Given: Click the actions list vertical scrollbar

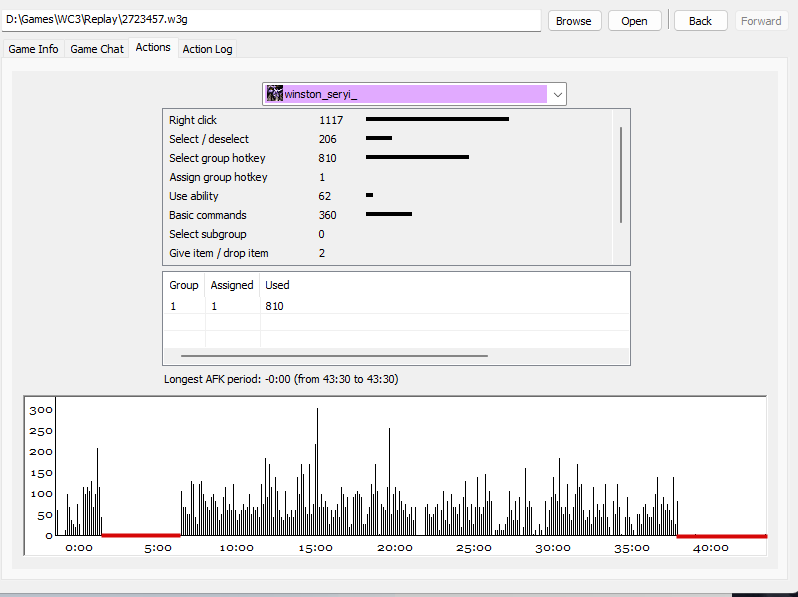Looking at the screenshot, I should [621, 175].
